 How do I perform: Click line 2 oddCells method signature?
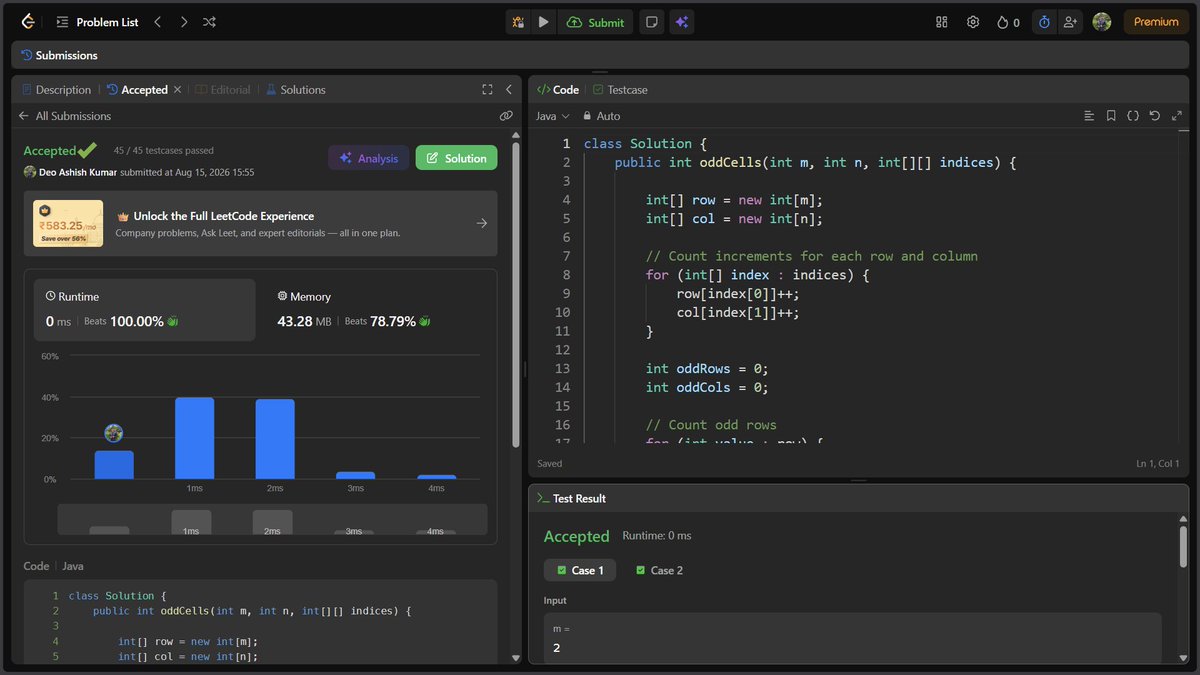815,162
